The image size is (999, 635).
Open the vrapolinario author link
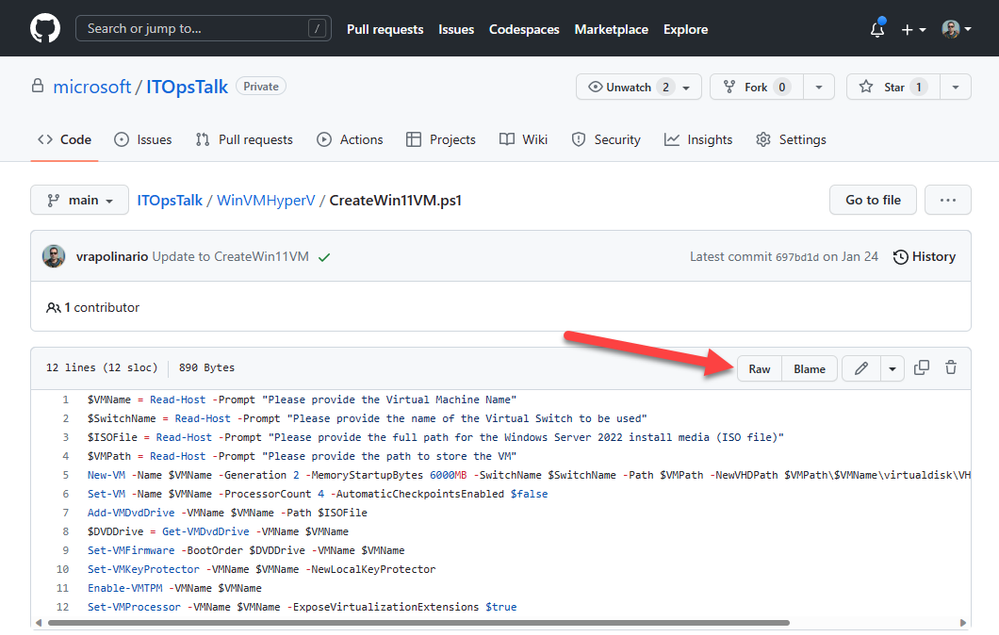pos(112,257)
